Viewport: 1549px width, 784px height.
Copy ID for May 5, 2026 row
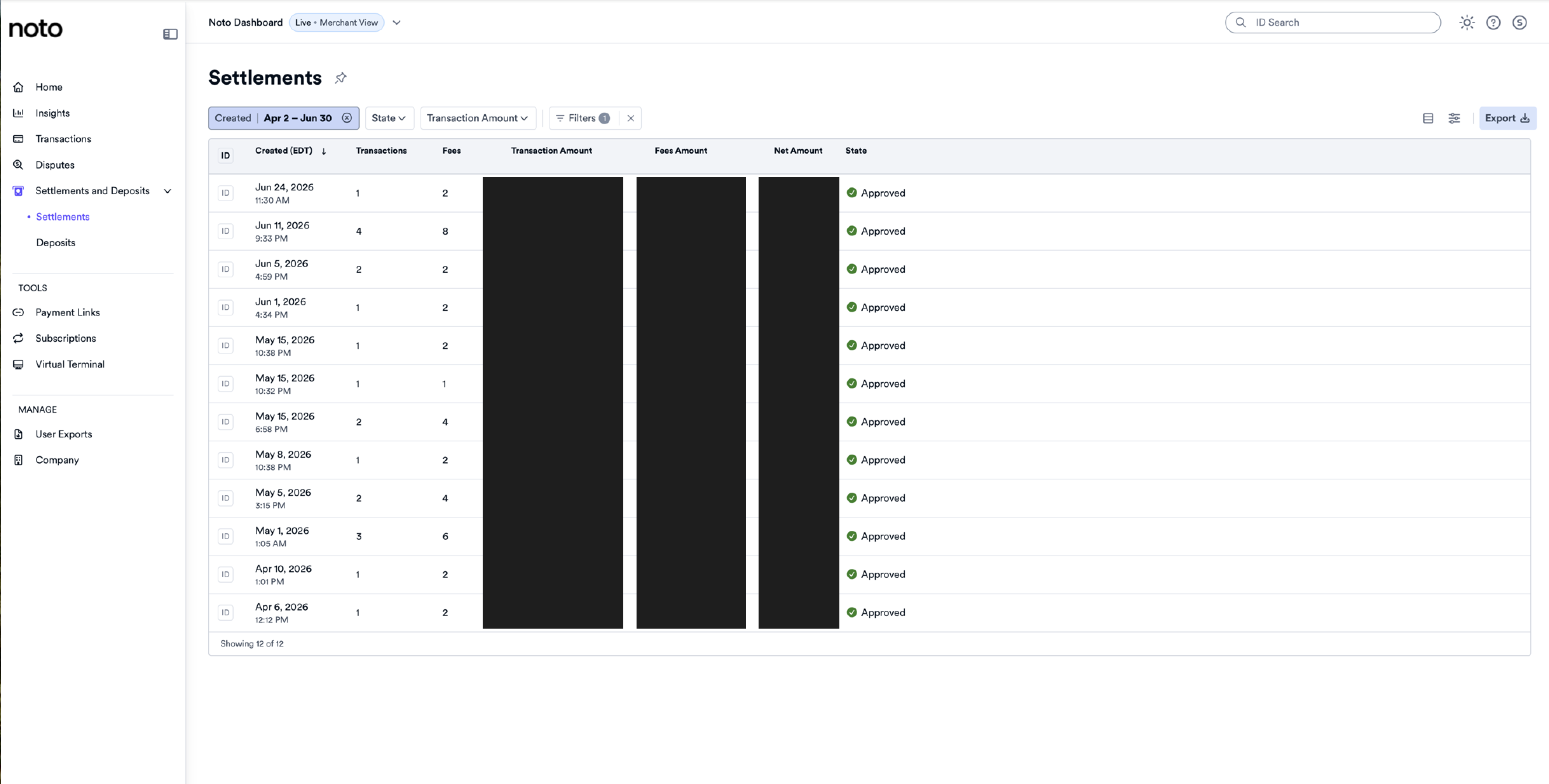point(225,498)
